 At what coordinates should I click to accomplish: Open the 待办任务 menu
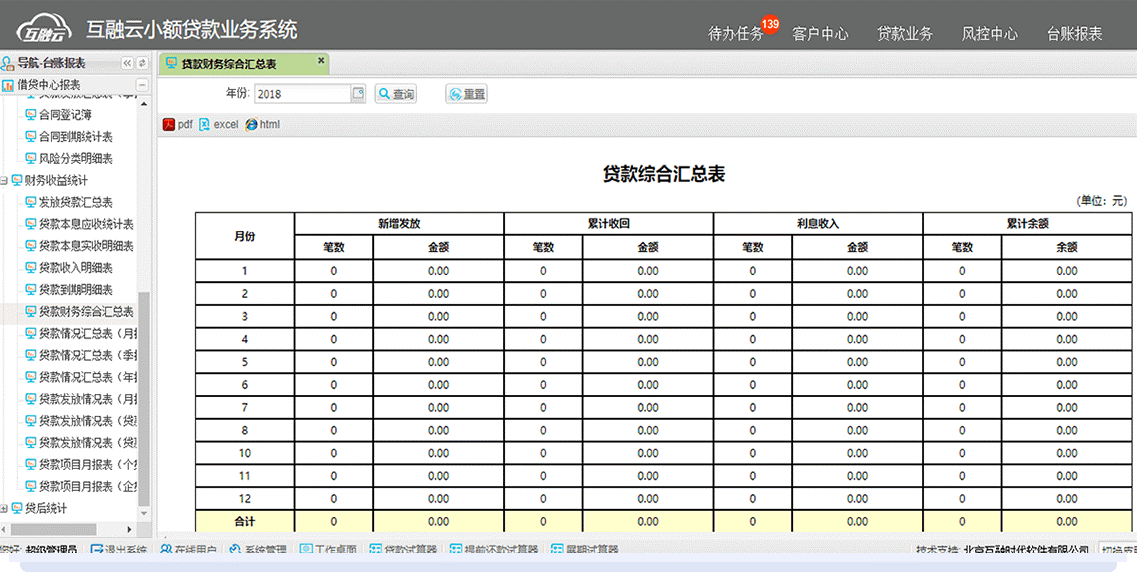[735, 33]
